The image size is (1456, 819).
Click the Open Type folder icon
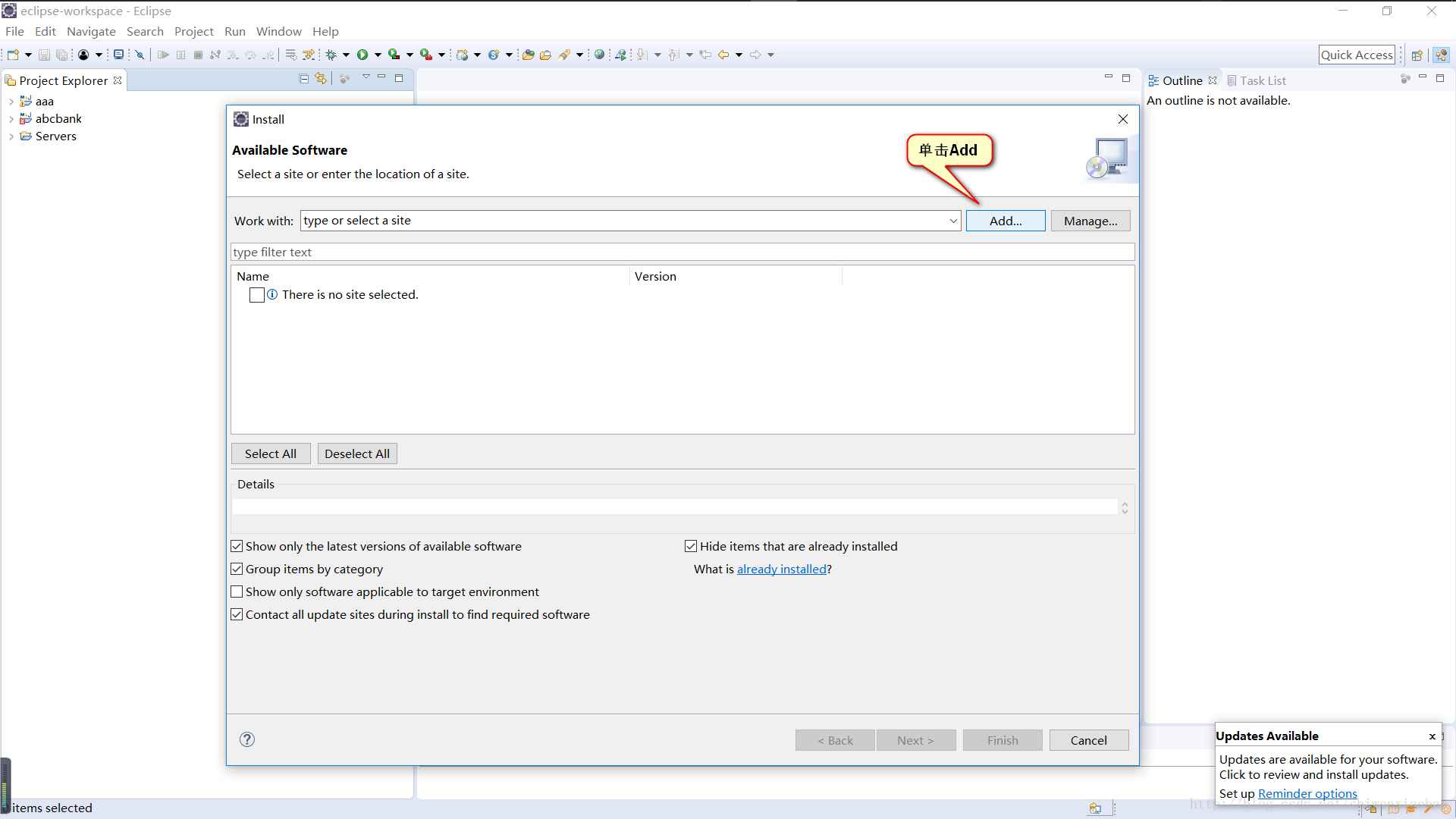(x=529, y=55)
